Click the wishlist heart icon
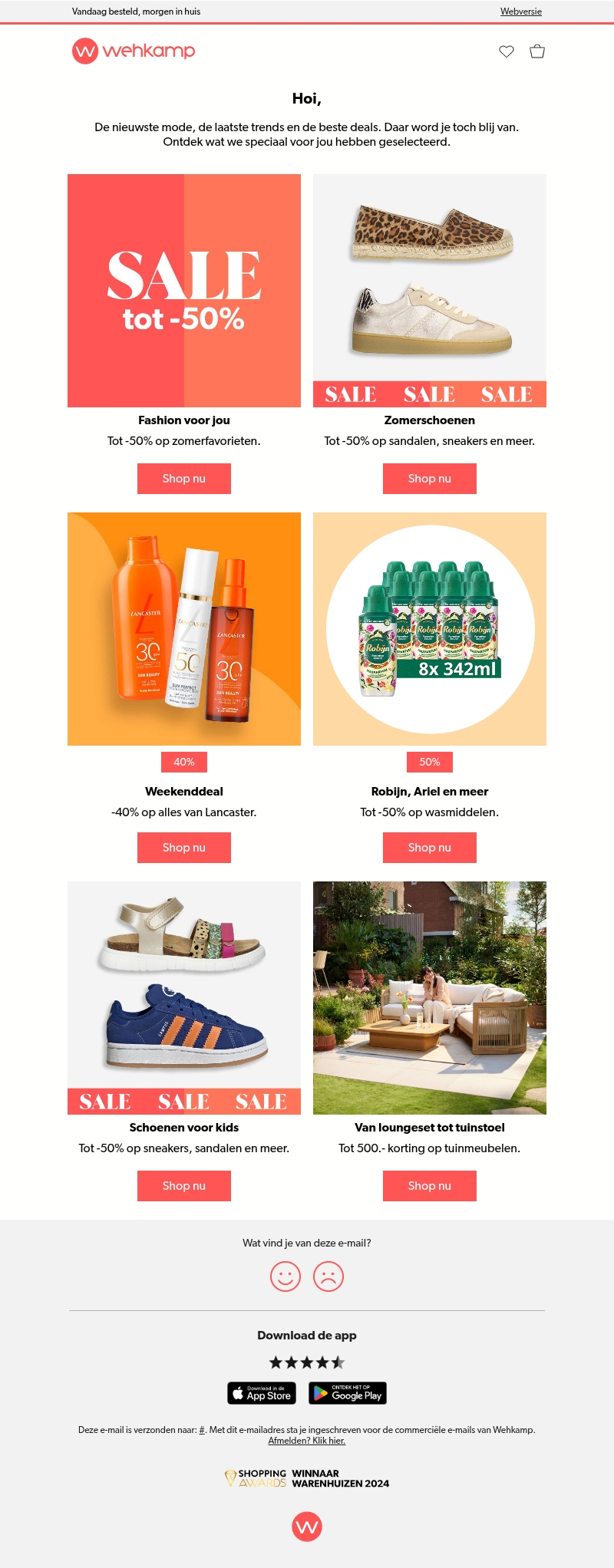614x1568 pixels. (x=507, y=51)
